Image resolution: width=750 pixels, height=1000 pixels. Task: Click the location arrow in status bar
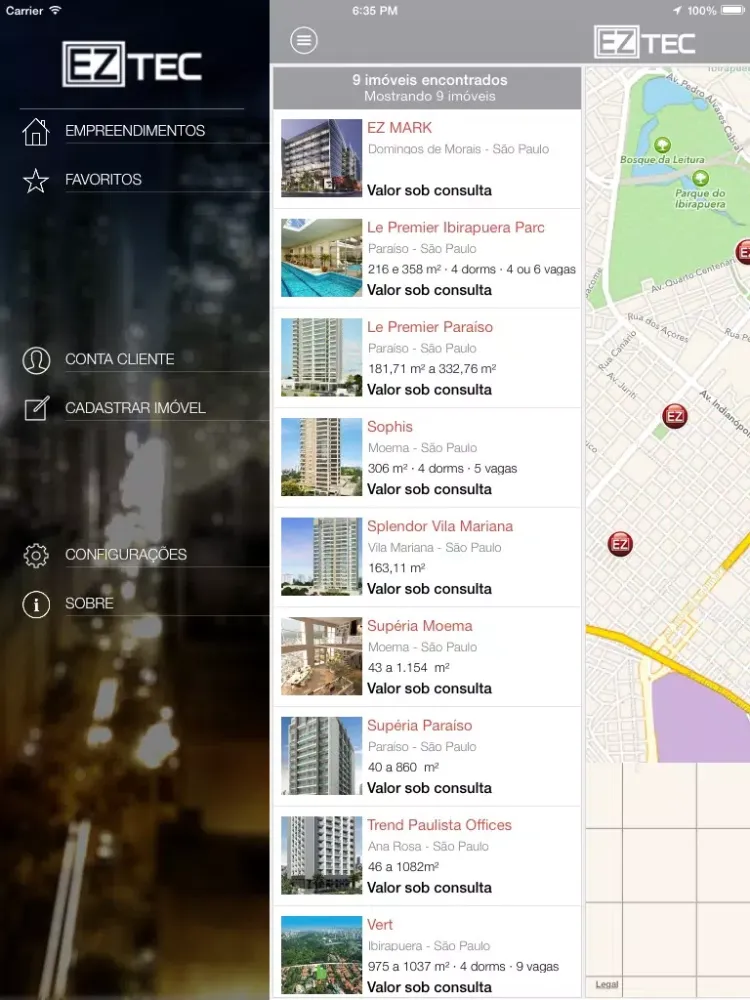tap(677, 10)
